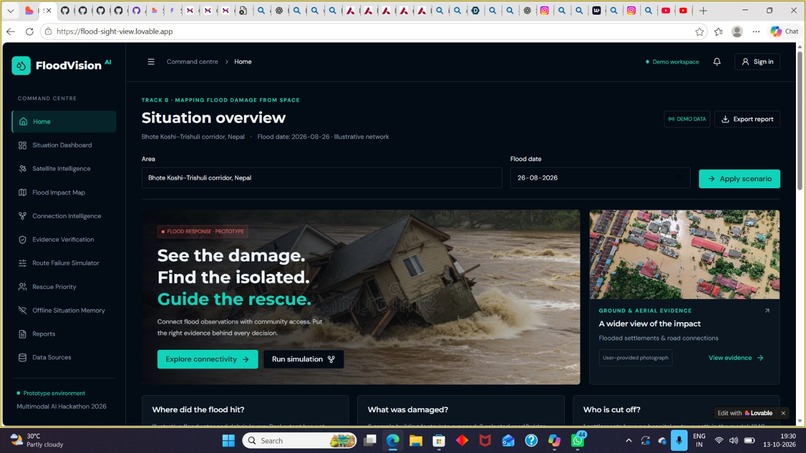Open Microsoft Edge from taskbar

pos(393,441)
